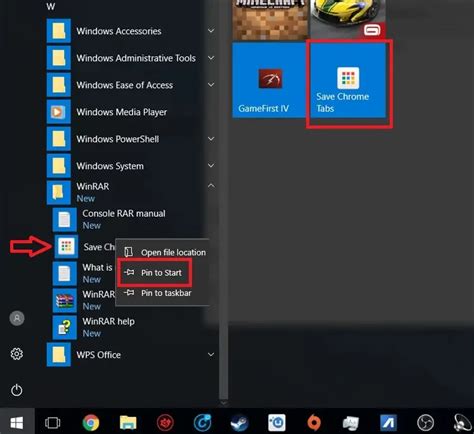Launch Google Chrome from the taskbar
474x434 pixels.
(91, 423)
